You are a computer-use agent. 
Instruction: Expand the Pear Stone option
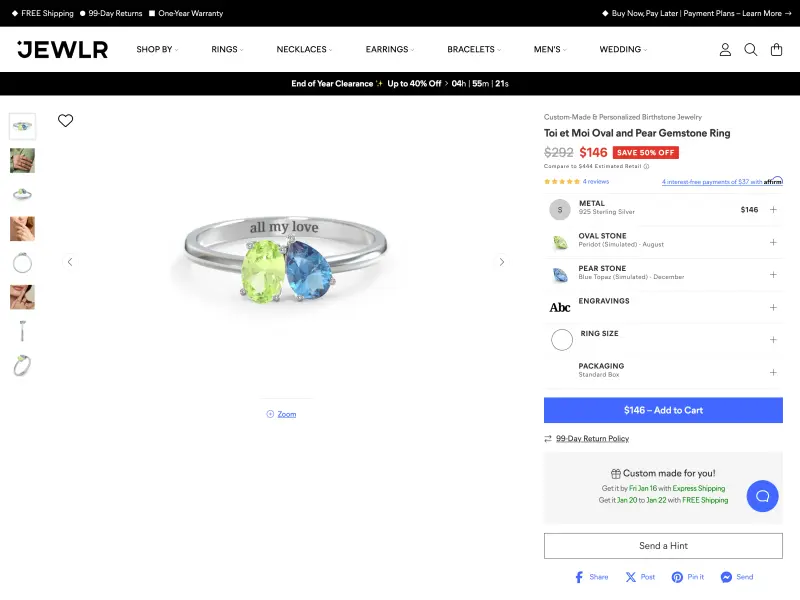pos(773,274)
